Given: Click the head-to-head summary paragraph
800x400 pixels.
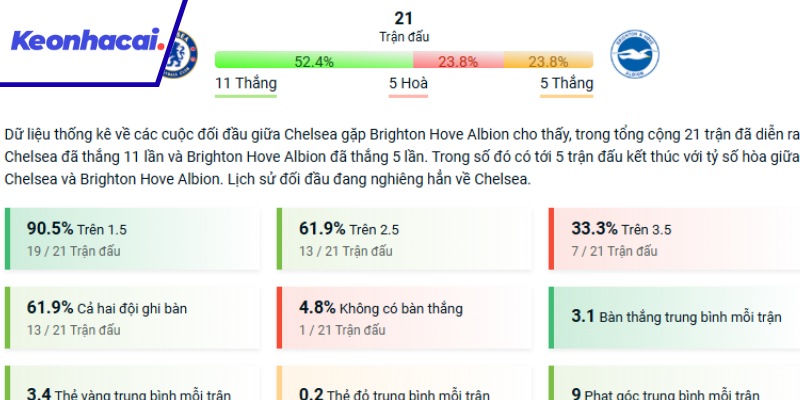Looking at the screenshot, I should (x=400, y=157).
